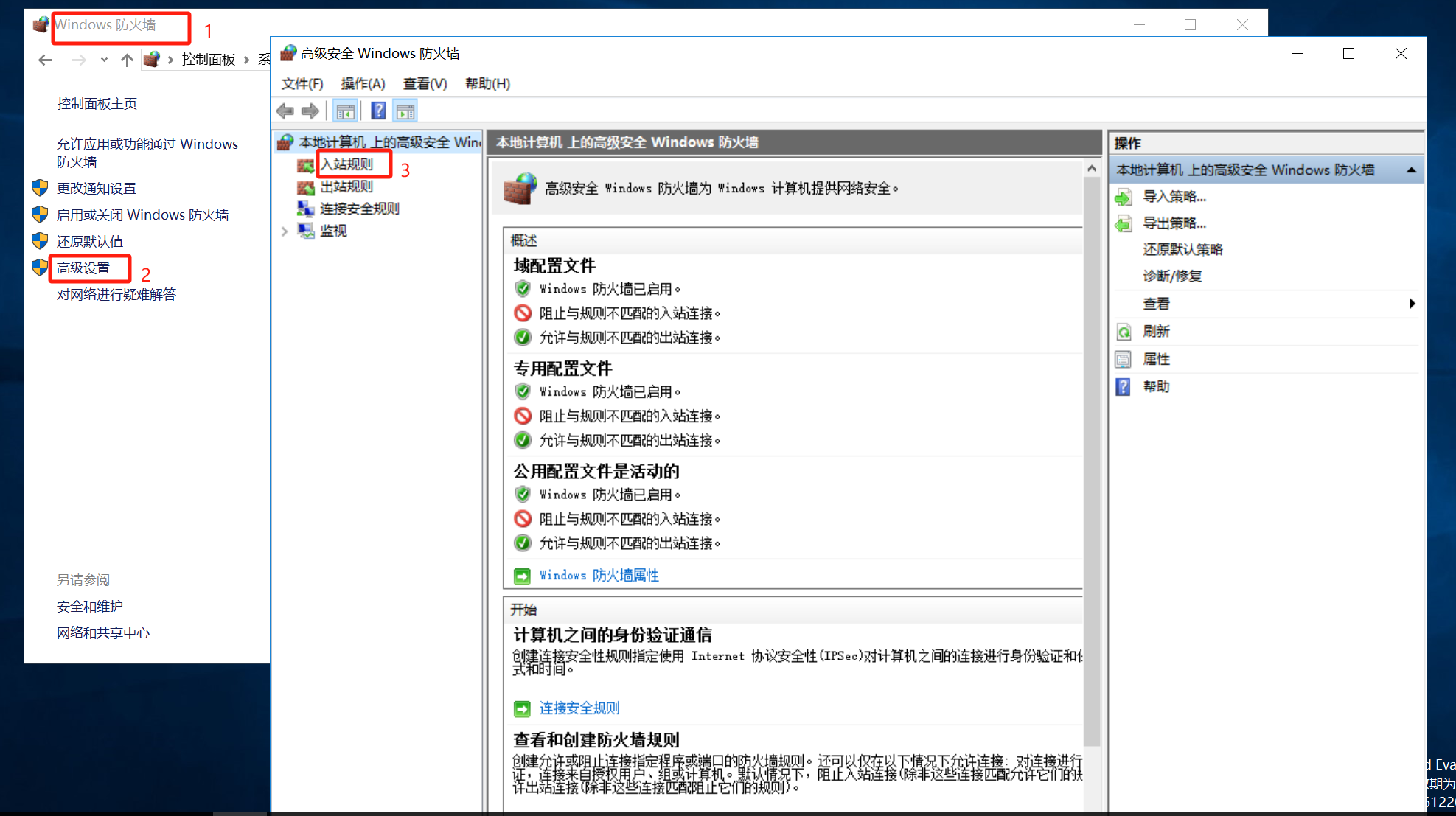Click the forward arrow toolbar icon
The image size is (1456, 816).
(310, 111)
